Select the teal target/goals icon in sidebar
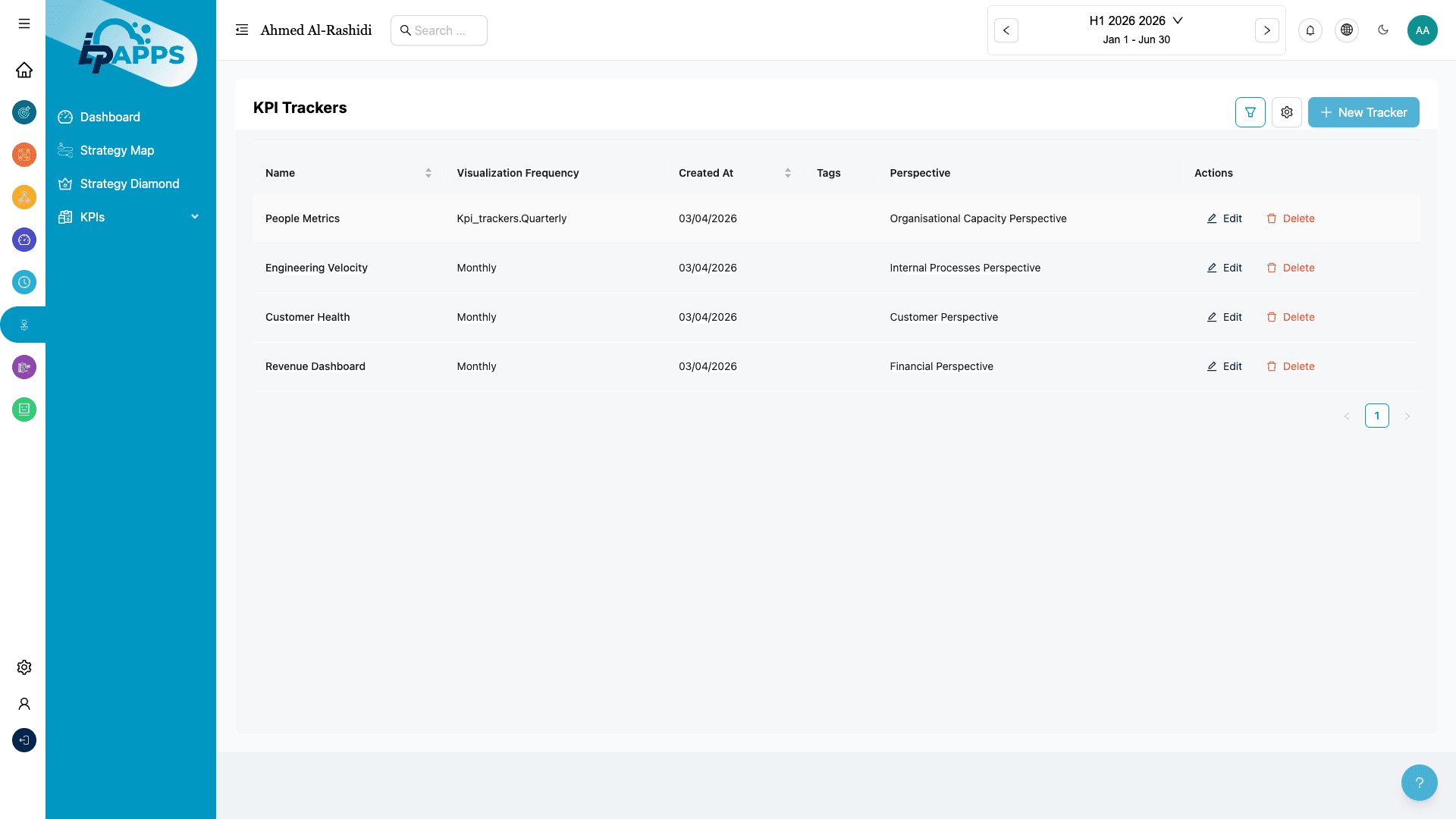Viewport: 1456px width, 819px height. point(24,112)
